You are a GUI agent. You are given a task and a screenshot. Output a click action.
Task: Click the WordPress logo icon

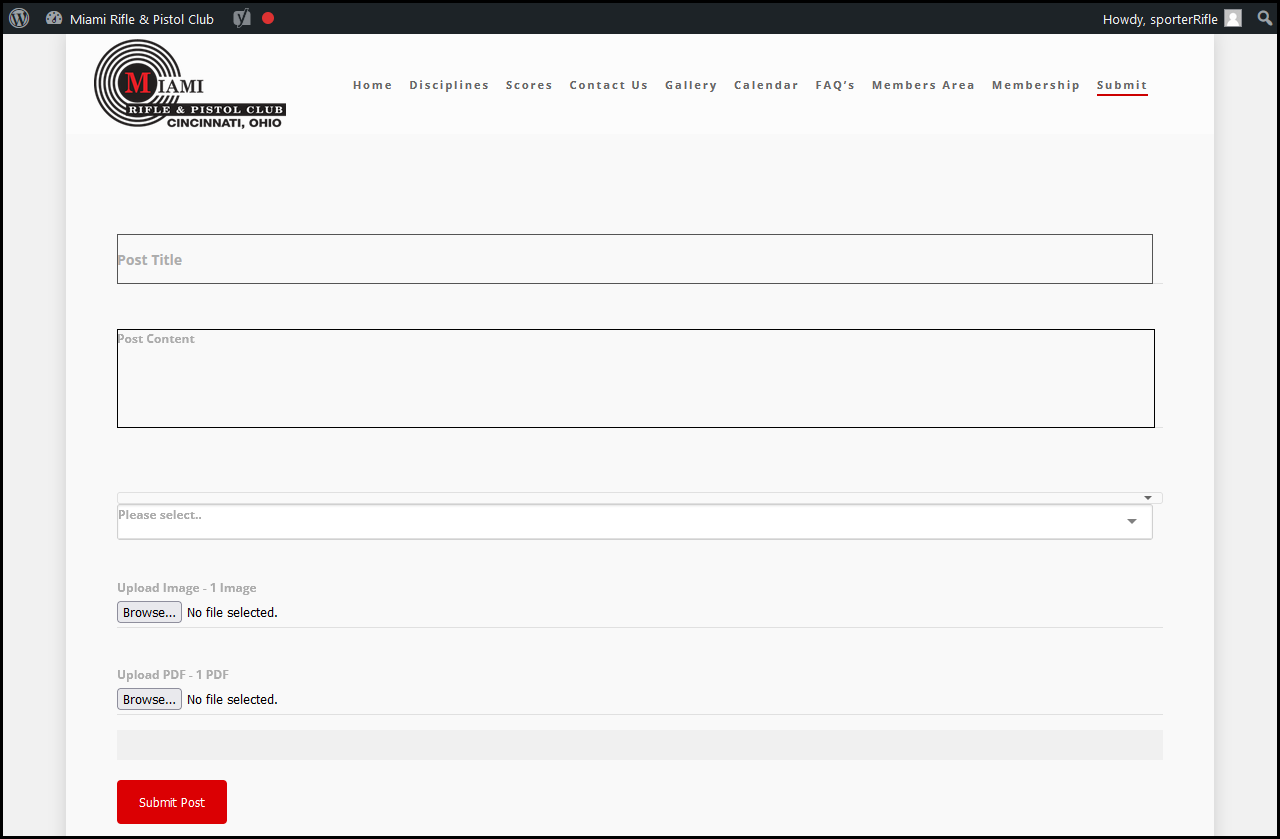click(x=19, y=18)
